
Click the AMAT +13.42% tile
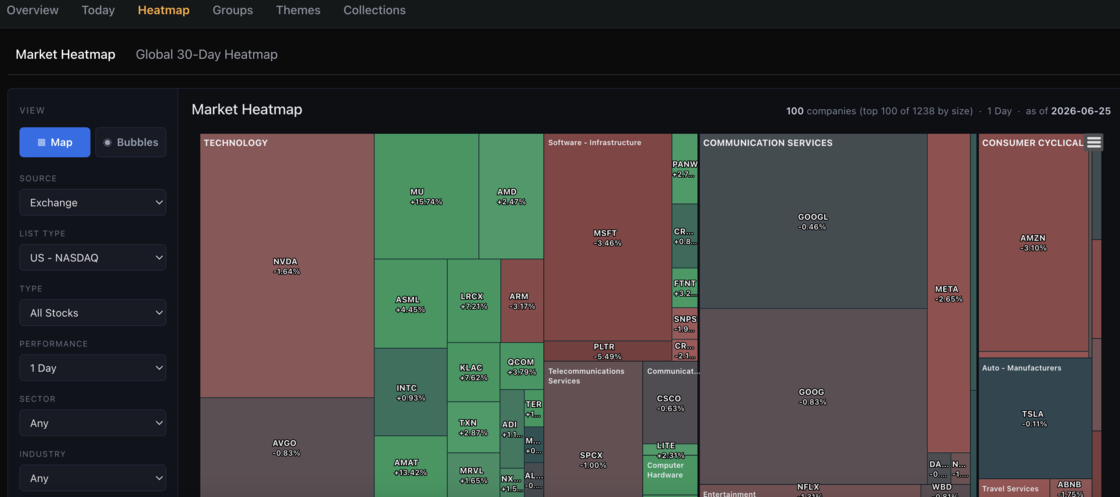tap(411, 467)
